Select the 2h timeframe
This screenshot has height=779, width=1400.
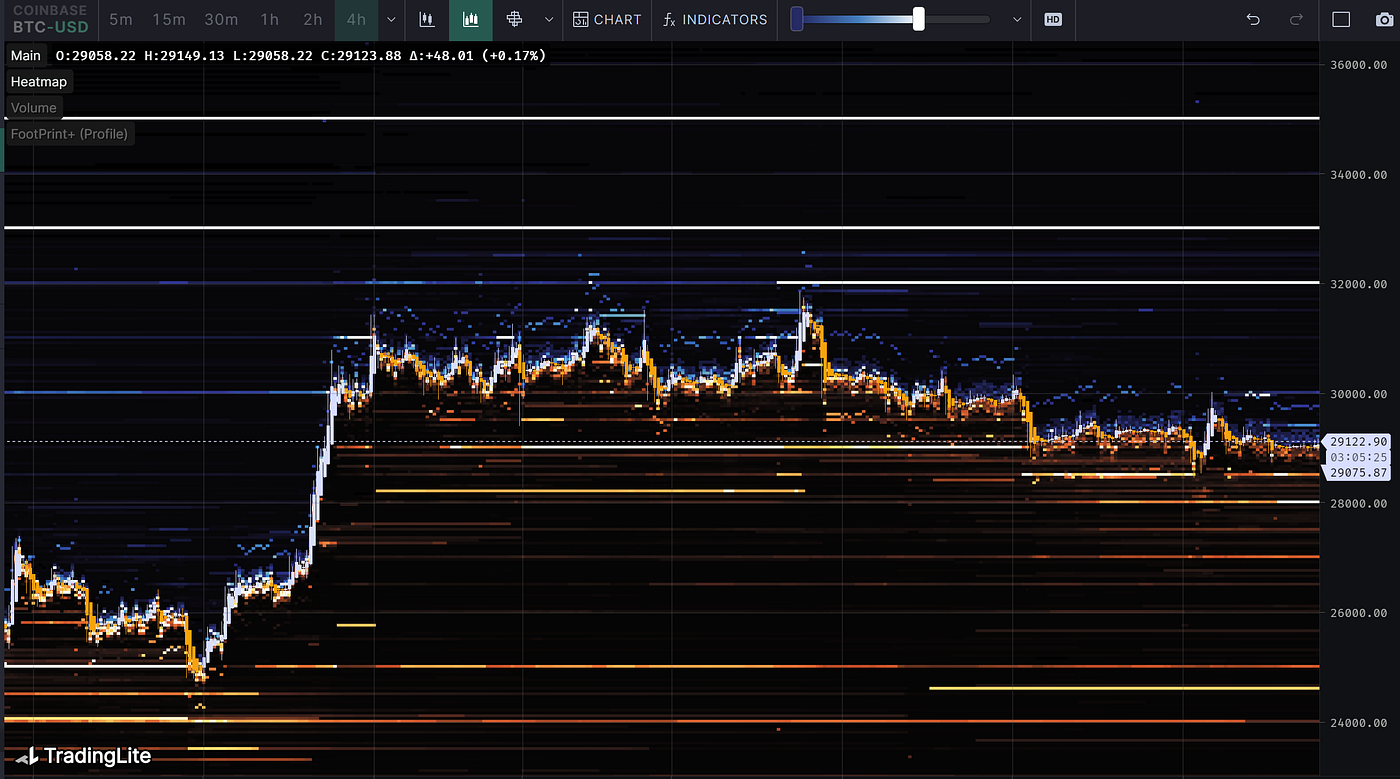point(313,19)
